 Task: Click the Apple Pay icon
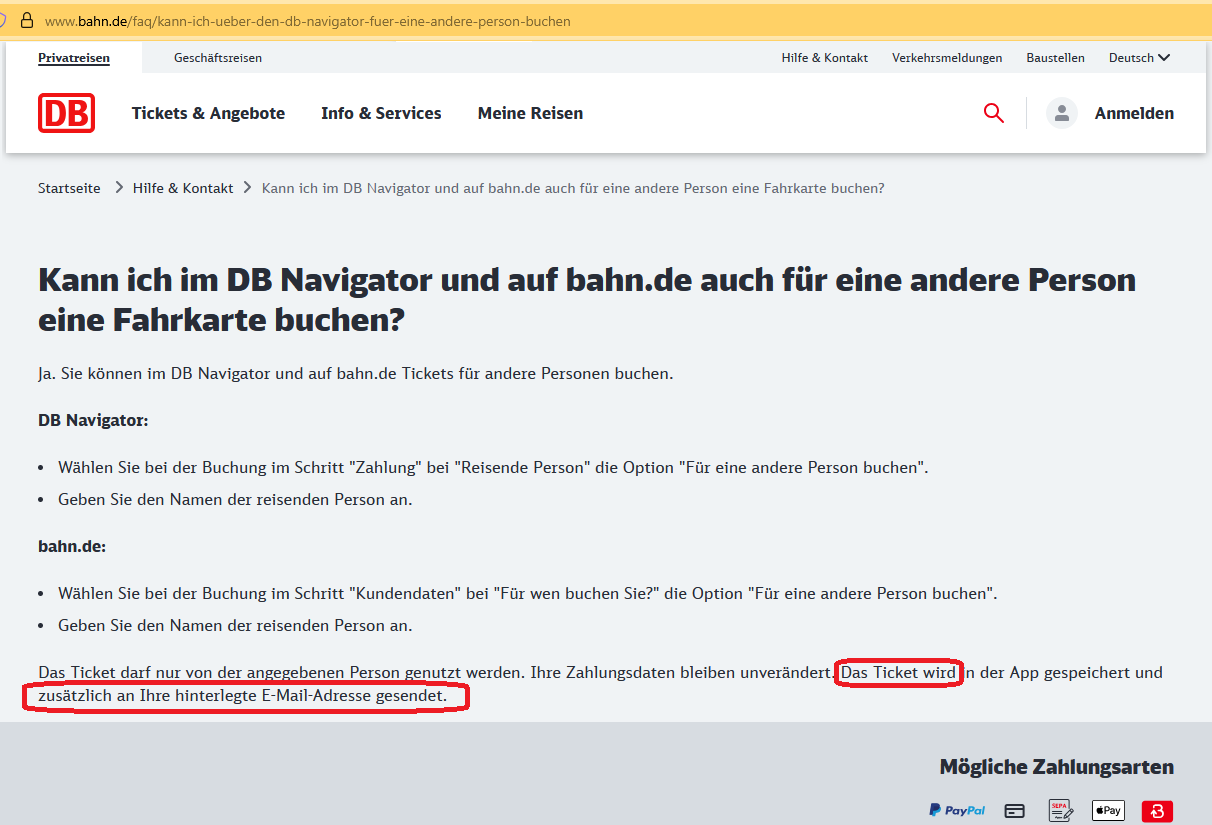[x=1108, y=810]
